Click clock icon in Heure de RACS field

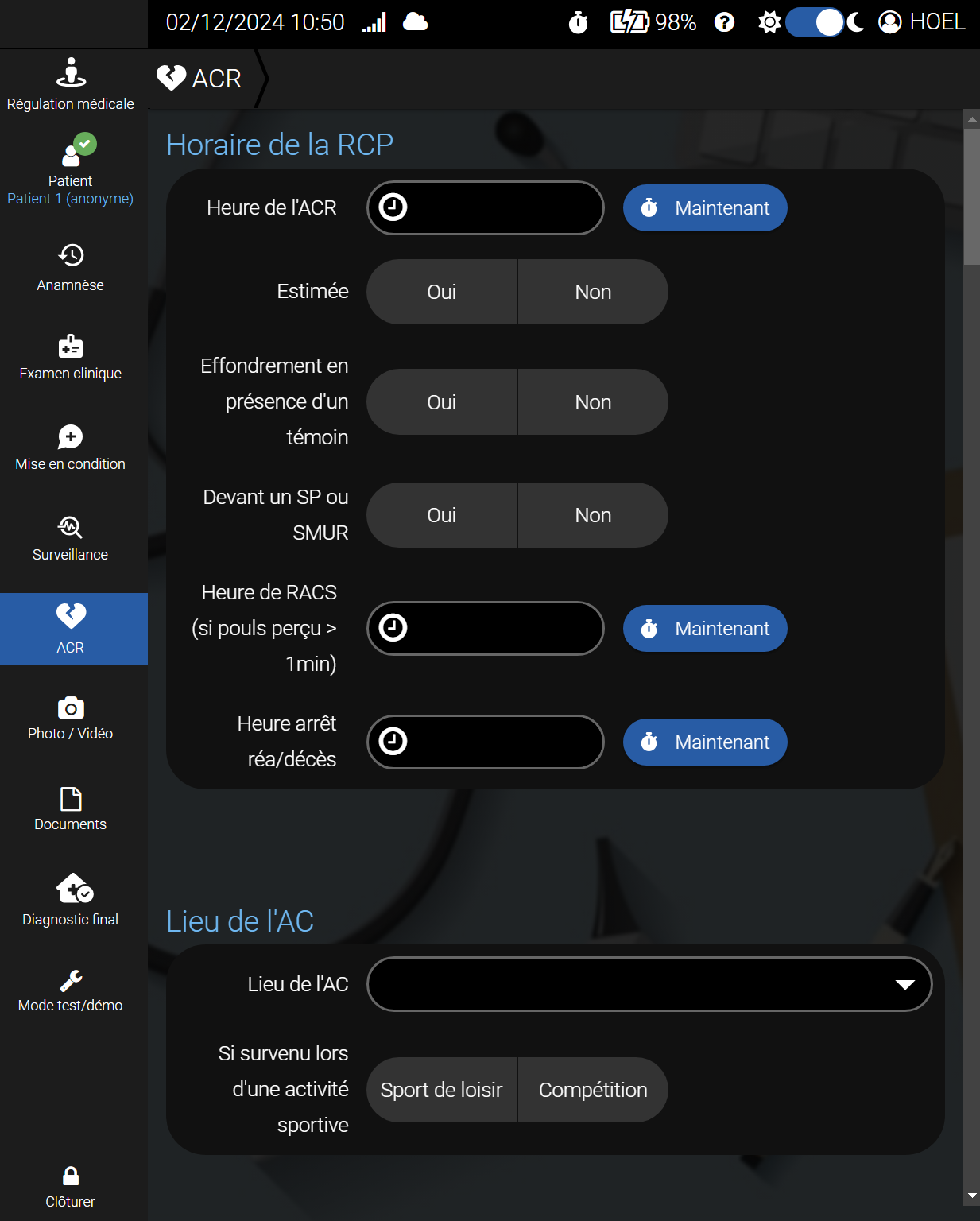coord(393,628)
